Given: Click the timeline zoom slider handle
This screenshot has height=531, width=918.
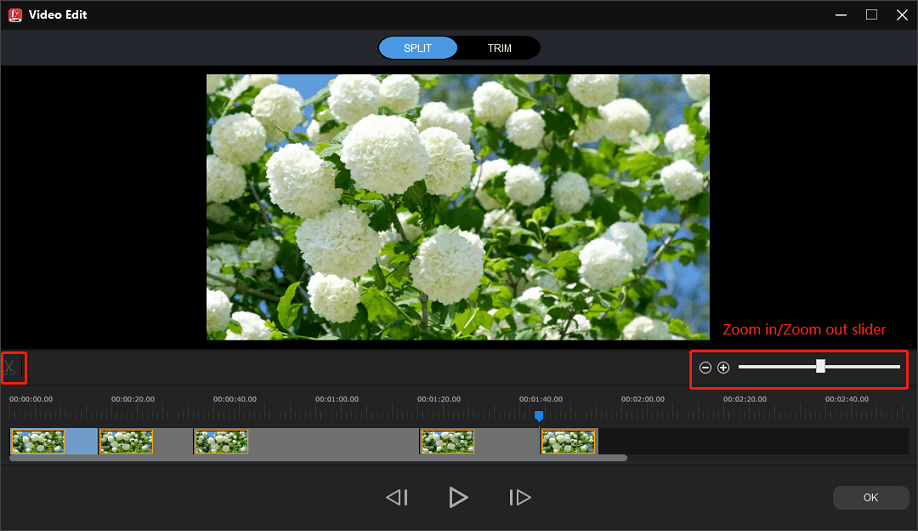Looking at the screenshot, I should tap(820, 366).
